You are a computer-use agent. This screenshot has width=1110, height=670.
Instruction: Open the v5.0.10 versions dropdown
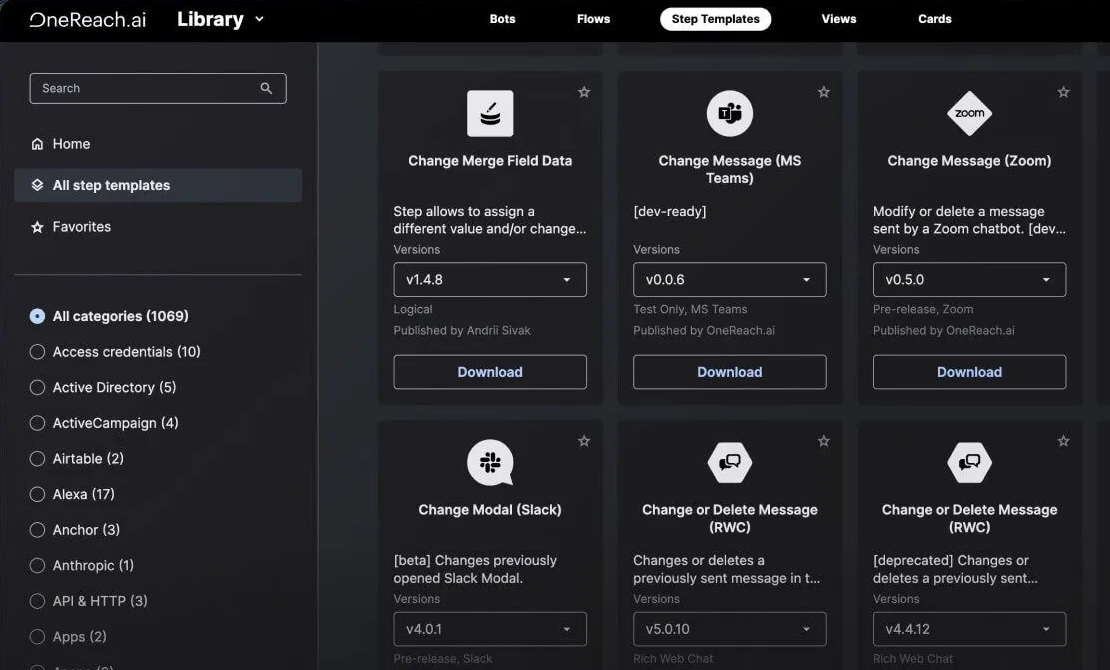click(x=730, y=629)
